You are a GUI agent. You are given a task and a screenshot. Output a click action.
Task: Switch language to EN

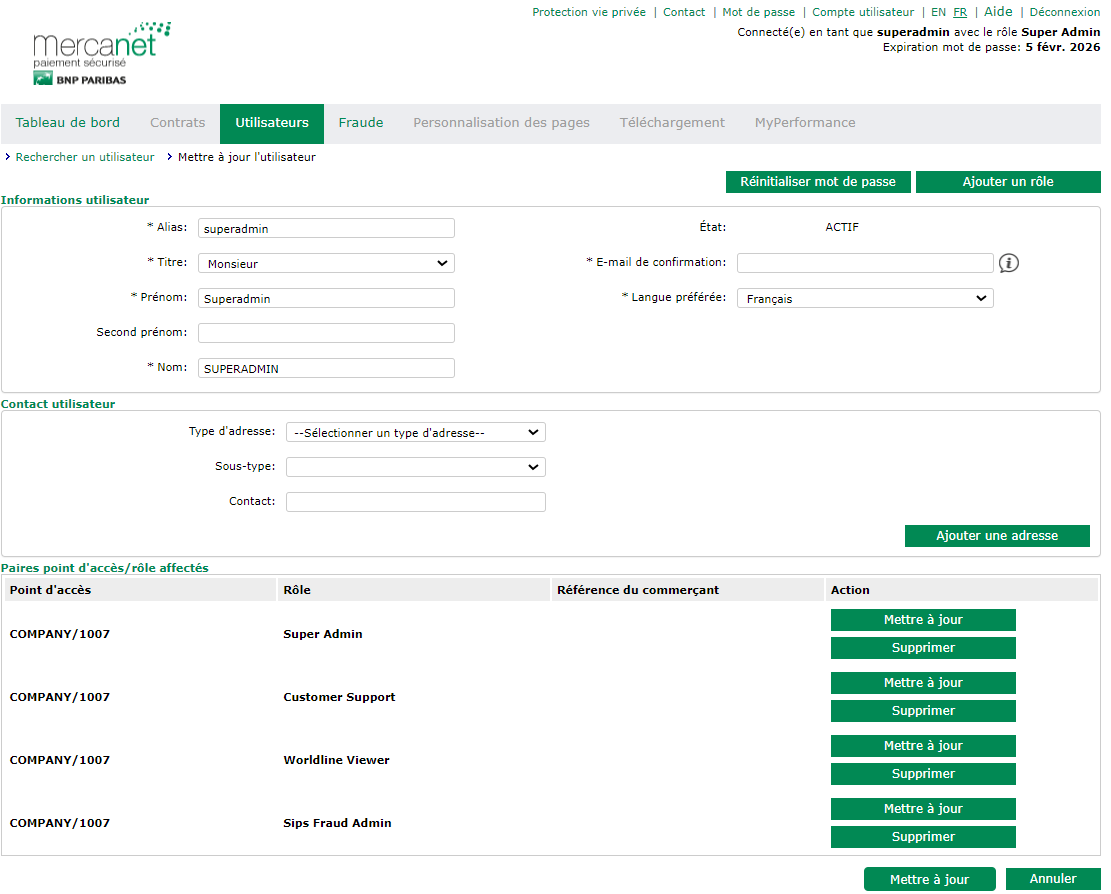938,12
